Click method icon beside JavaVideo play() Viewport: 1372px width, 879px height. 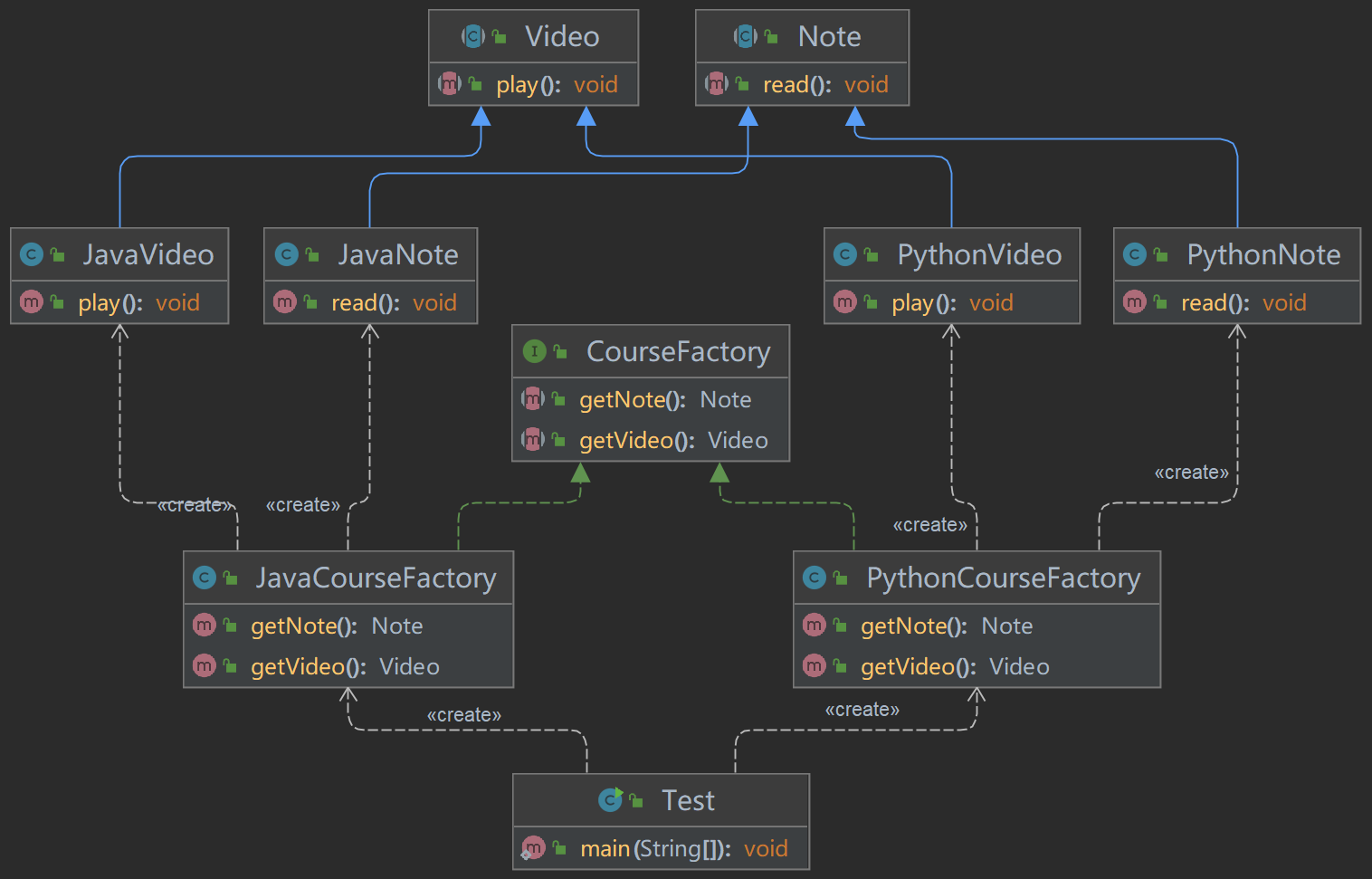pos(32,301)
